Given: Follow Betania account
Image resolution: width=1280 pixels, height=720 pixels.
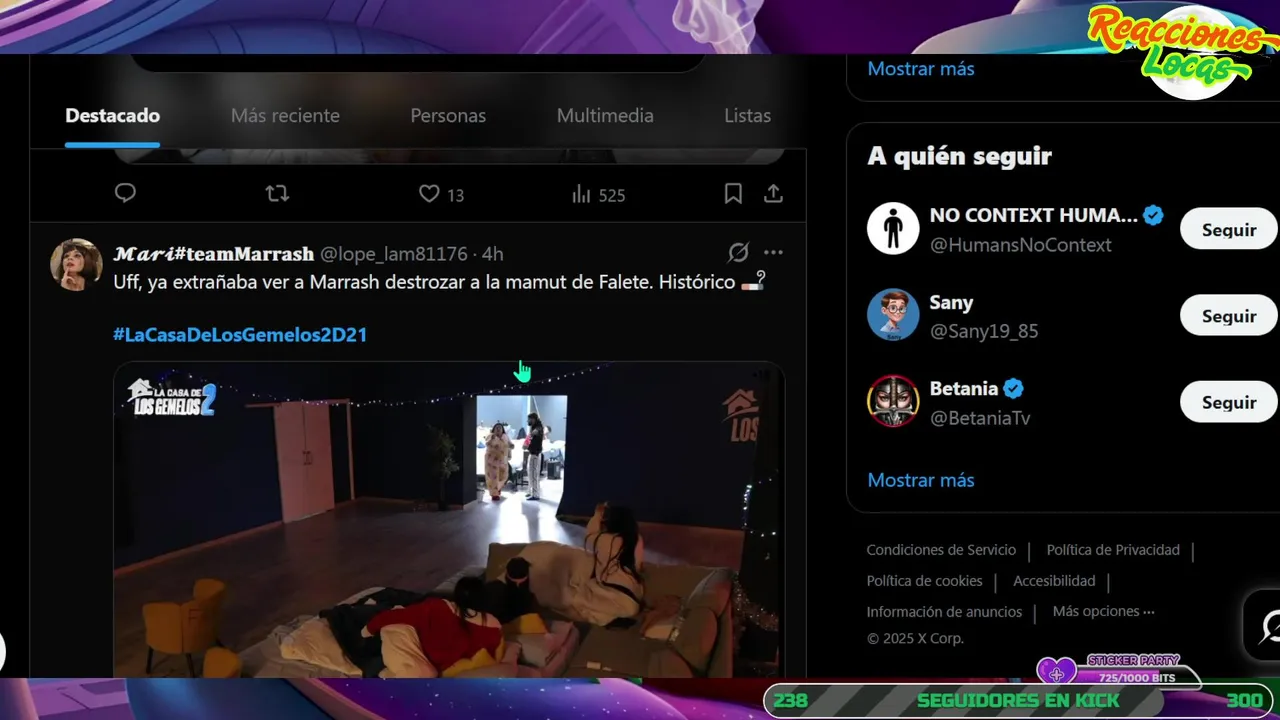Looking at the screenshot, I should click(1229, 402).
